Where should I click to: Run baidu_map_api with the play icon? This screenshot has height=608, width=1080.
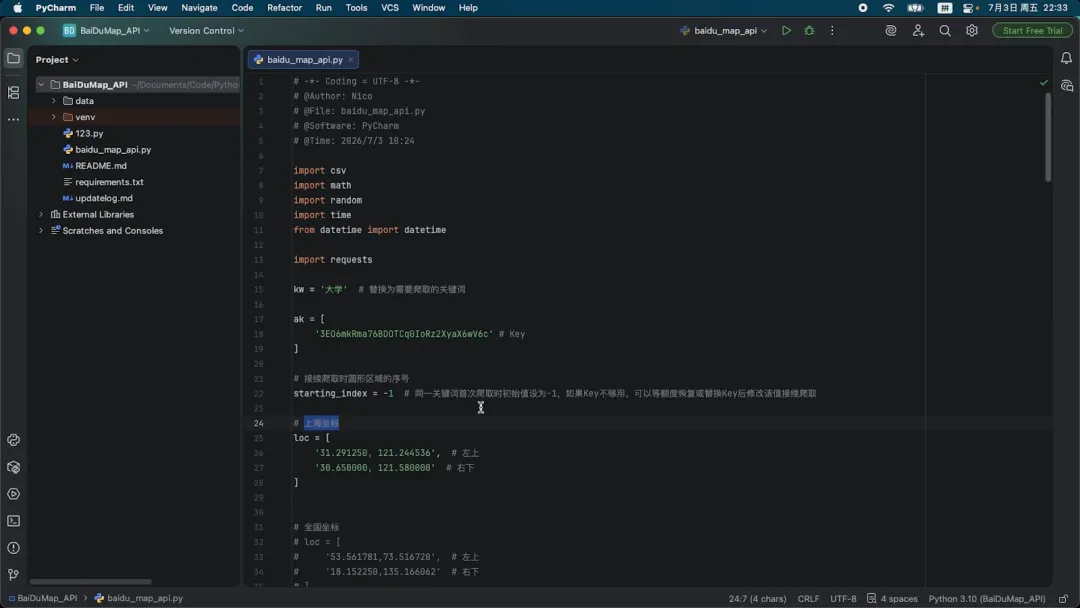pos(786,31)
